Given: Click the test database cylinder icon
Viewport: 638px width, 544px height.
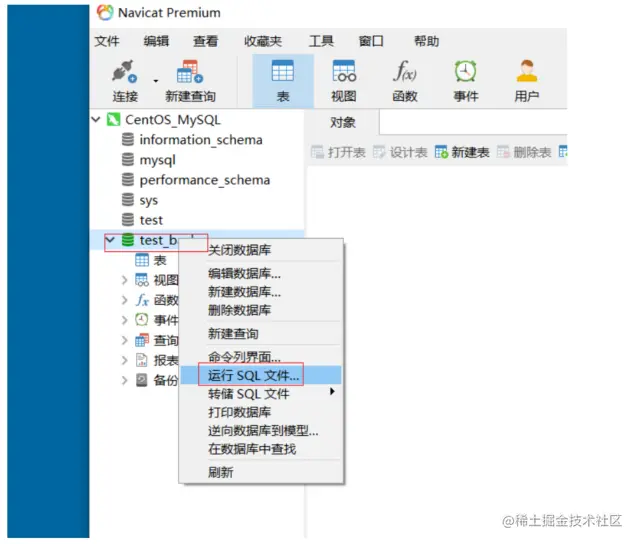Looking at the screenshot, I should [x=128, y=220].
